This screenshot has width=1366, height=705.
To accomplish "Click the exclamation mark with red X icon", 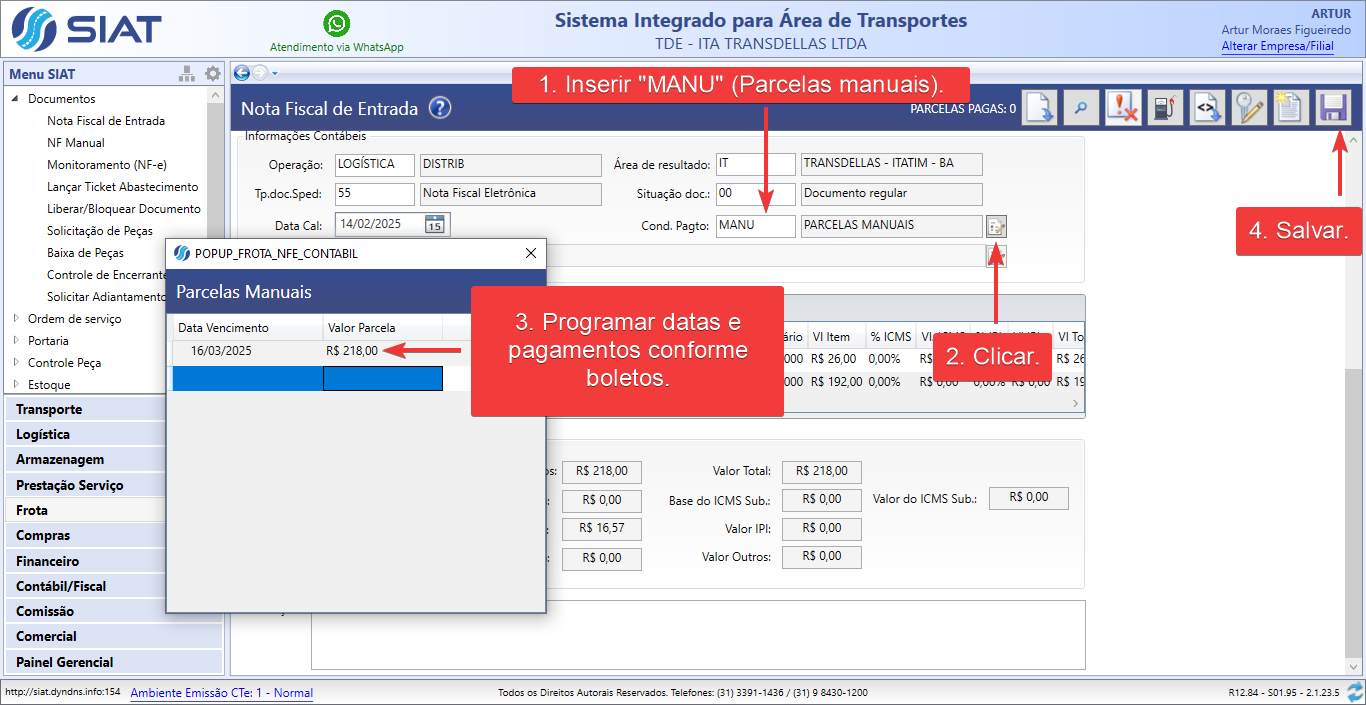I will tap(1122, 108).
